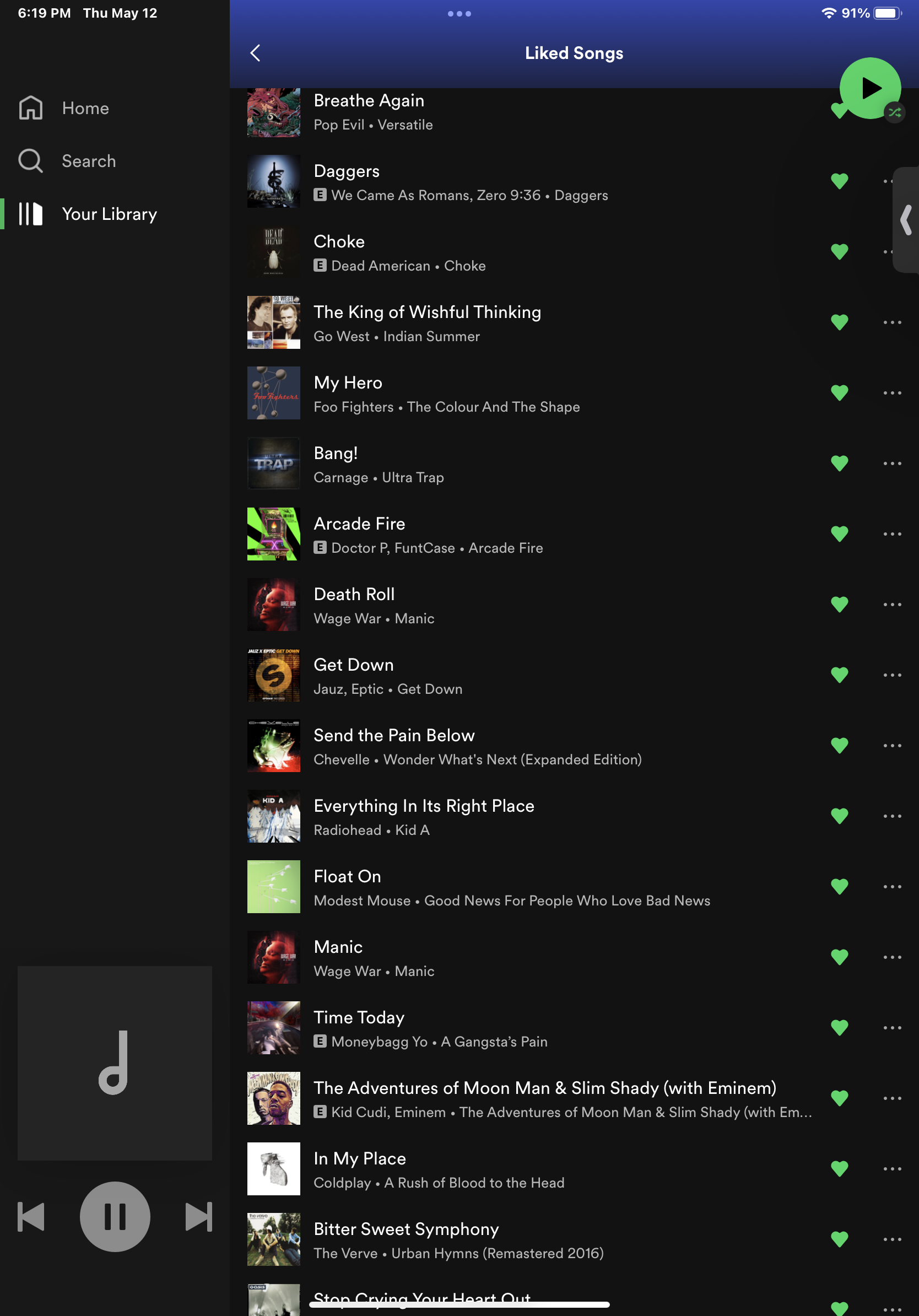Tap the Kid A album cover thumbnail

(x=273, y=816)
